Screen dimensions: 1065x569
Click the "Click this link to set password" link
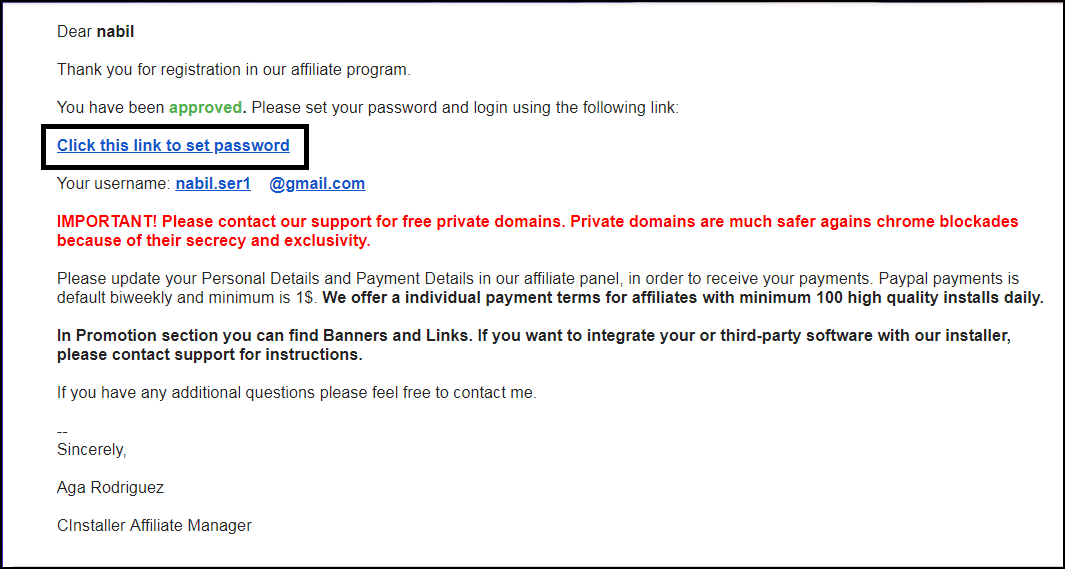(173, 146)
